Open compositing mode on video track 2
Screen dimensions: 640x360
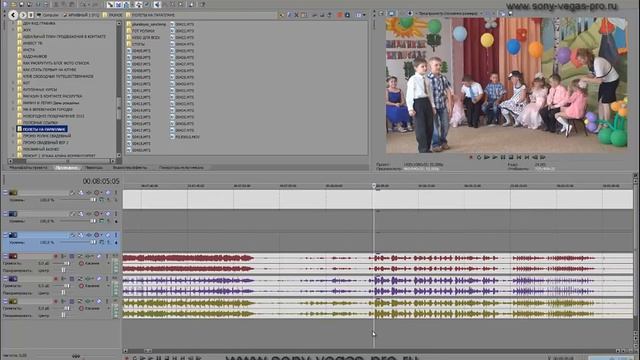(x=102, y=221)
